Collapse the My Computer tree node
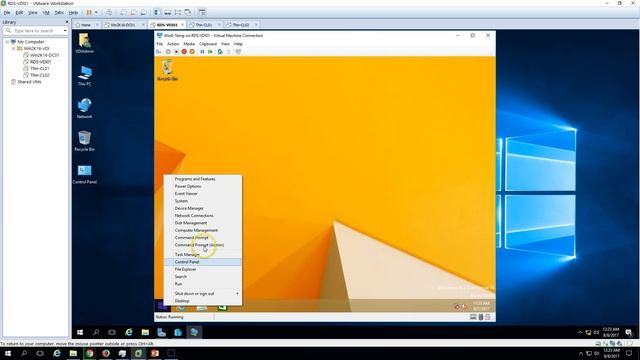This screenshot has width=640, height=360. [x=7, y=42]
